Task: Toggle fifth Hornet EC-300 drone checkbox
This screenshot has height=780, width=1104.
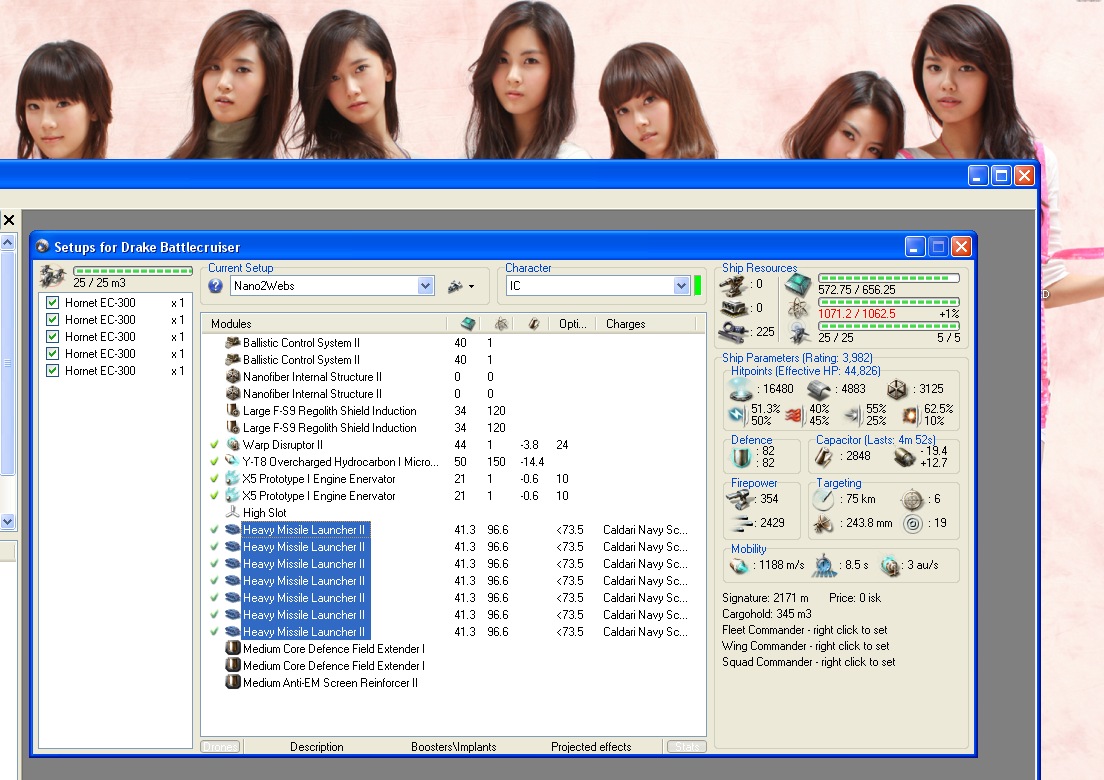Action: 52,370
